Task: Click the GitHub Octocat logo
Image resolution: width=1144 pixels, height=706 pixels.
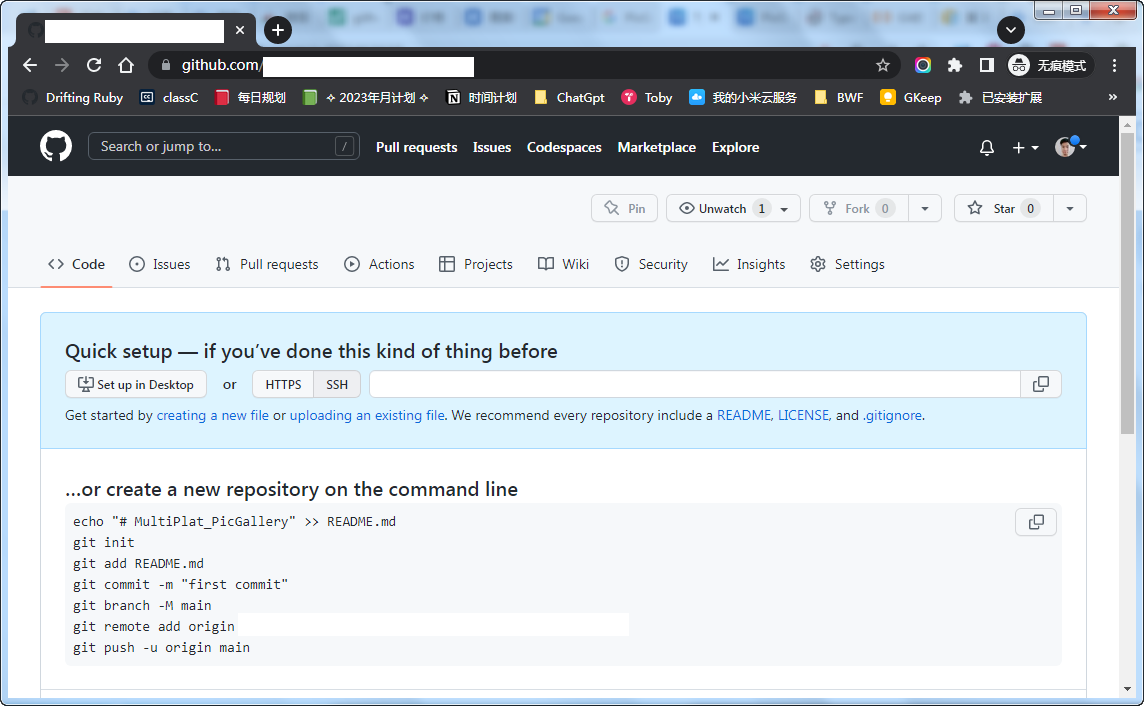Action: 56,147
